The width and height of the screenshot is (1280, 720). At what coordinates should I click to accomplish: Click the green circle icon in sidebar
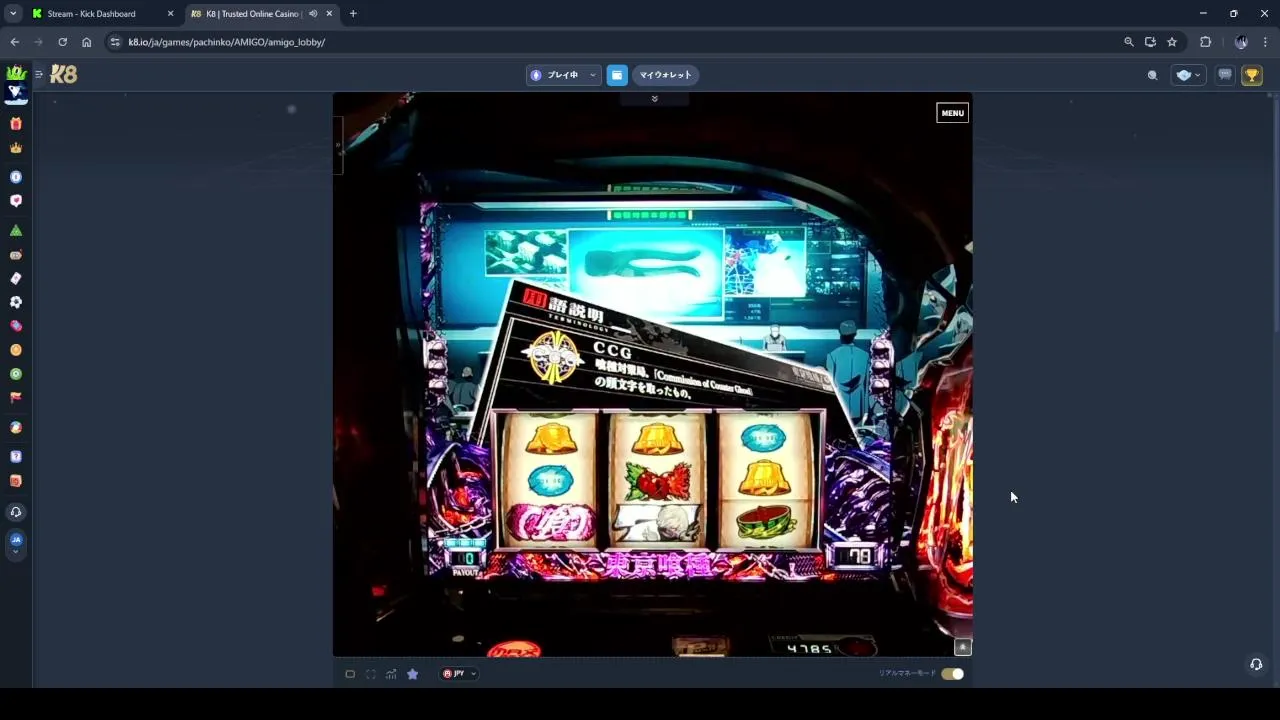(16, 374)
